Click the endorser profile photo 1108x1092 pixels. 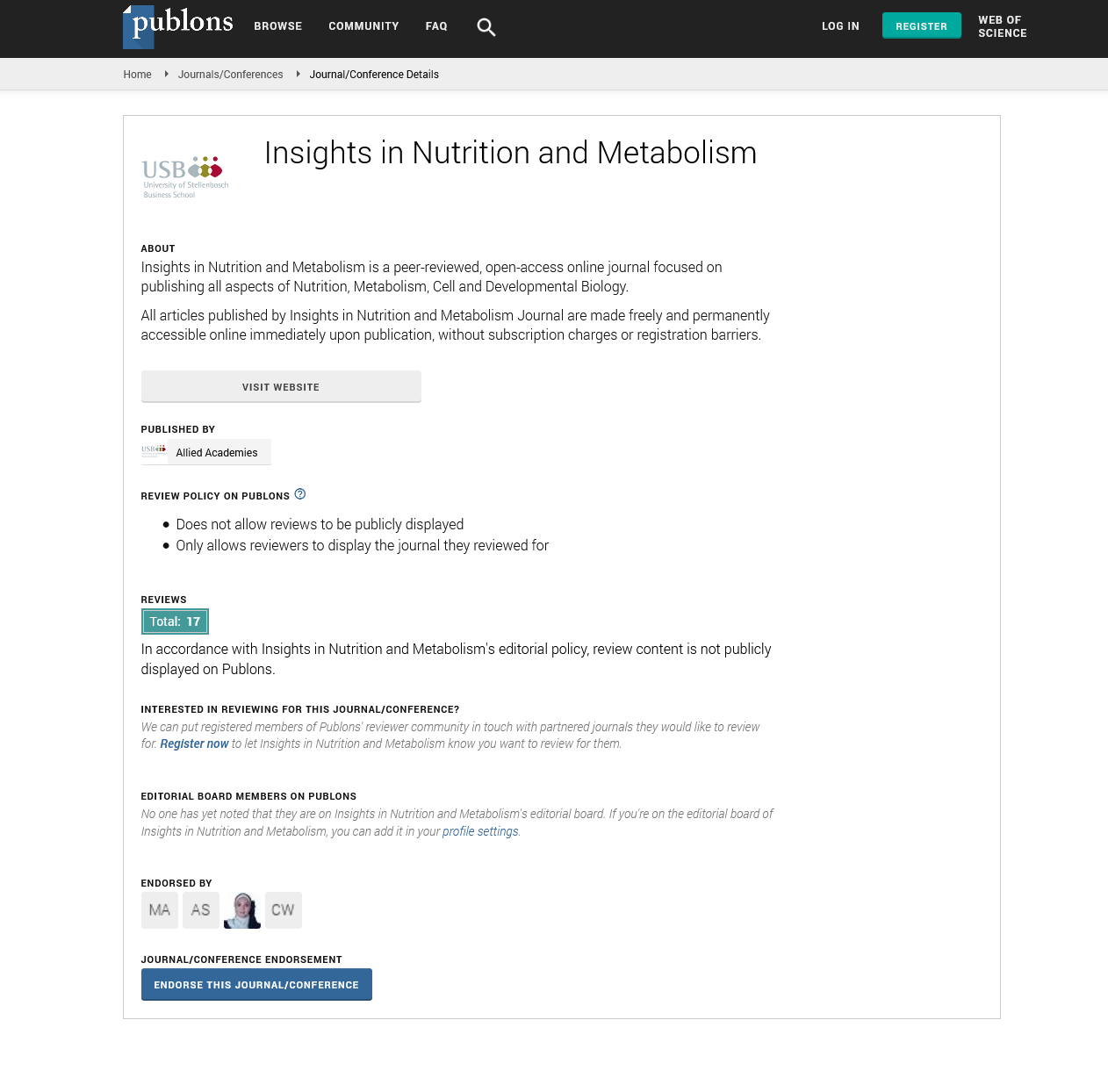tap(242, 910)
